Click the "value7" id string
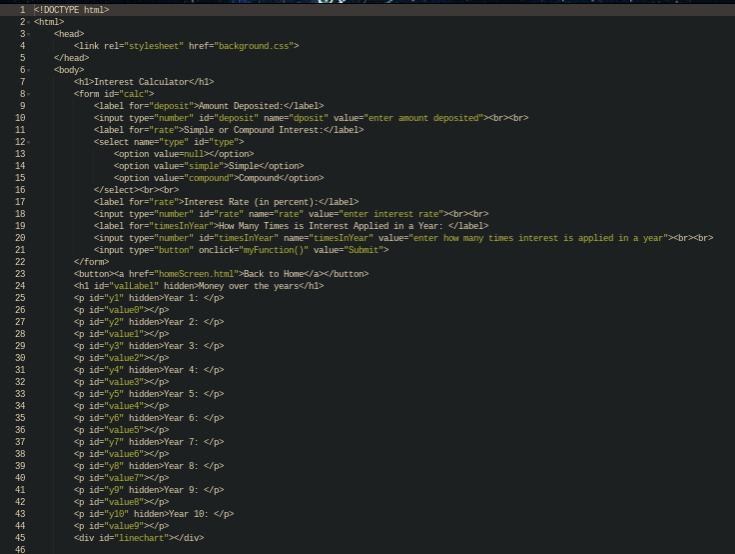Viewport: 735px width, 554px height. pos(126,478)
